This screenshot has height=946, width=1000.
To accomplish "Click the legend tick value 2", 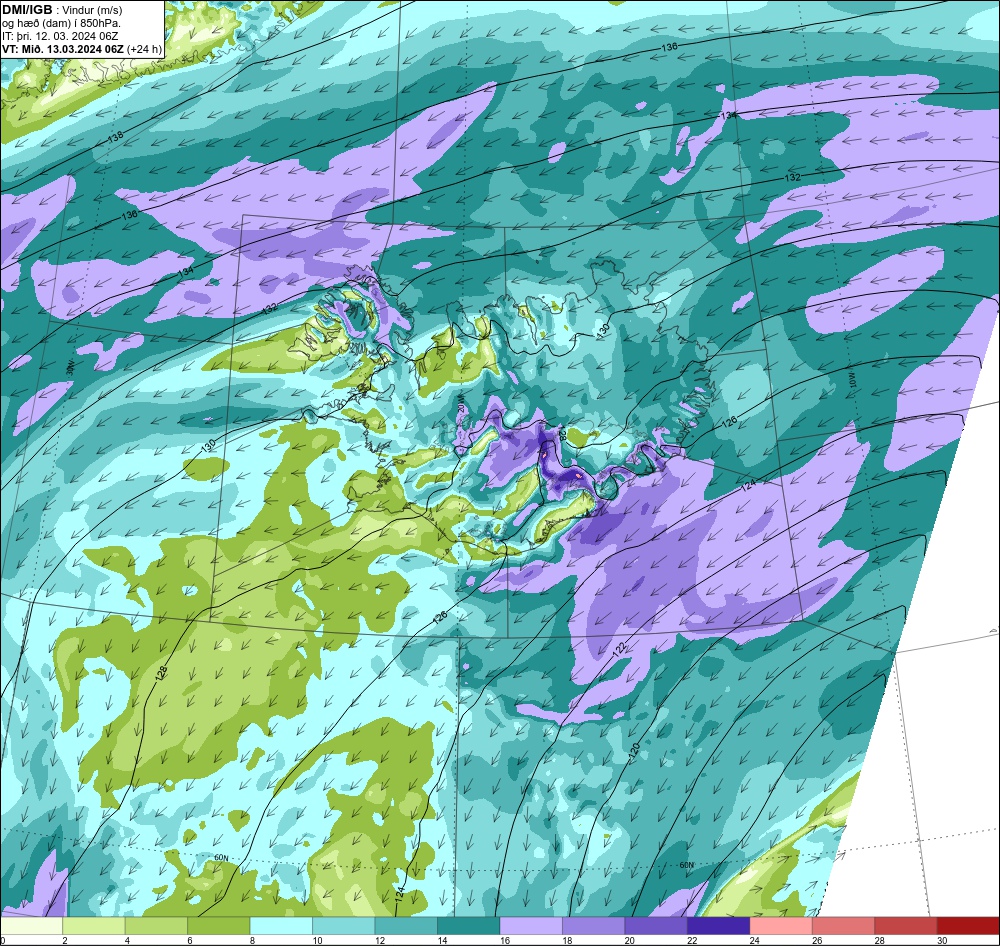I will (65, 940).
